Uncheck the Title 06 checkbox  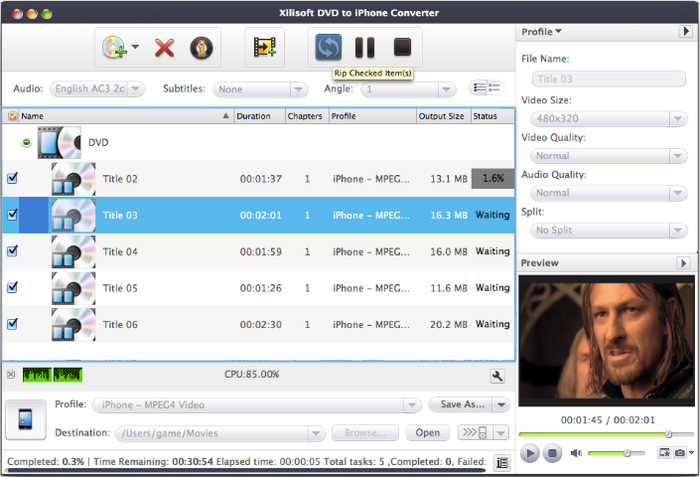click(x=12, y=324)
